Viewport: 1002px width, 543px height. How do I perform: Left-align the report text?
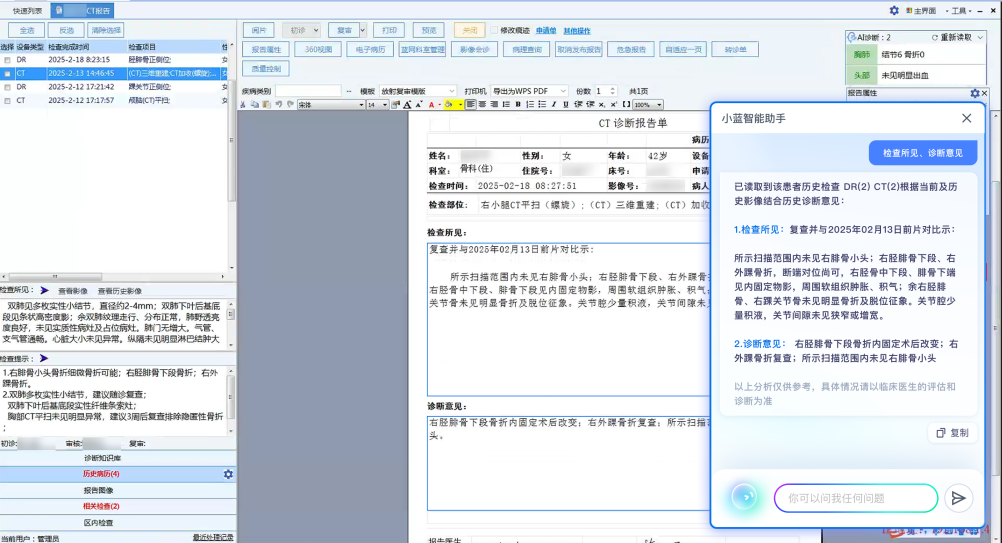click(470, 104)
